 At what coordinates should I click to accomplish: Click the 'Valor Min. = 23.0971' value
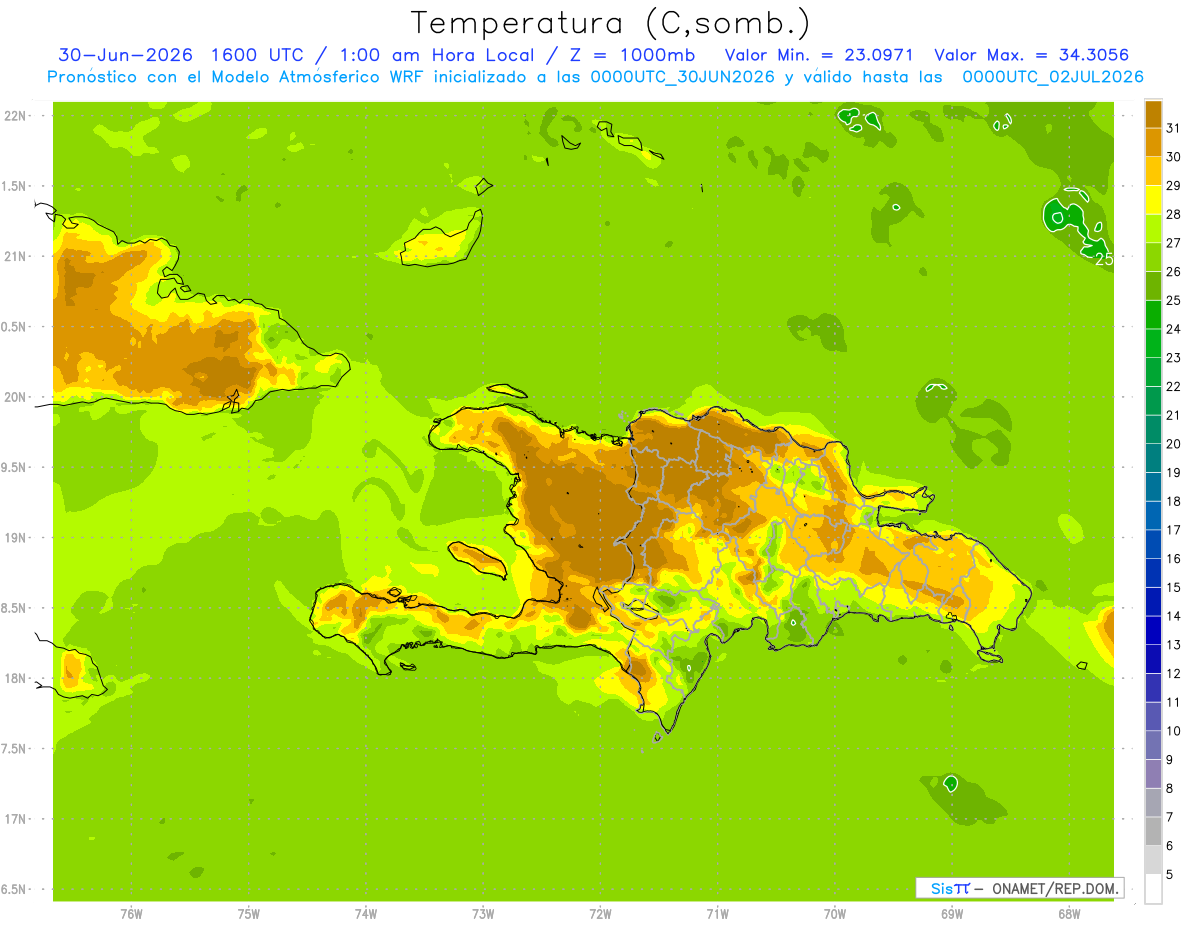(818, 55)
